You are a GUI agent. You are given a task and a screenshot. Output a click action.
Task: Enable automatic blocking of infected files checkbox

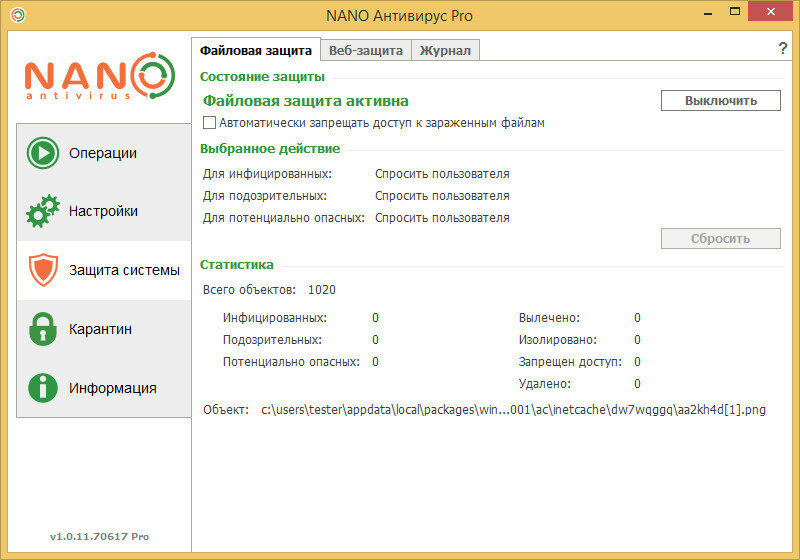209,123
